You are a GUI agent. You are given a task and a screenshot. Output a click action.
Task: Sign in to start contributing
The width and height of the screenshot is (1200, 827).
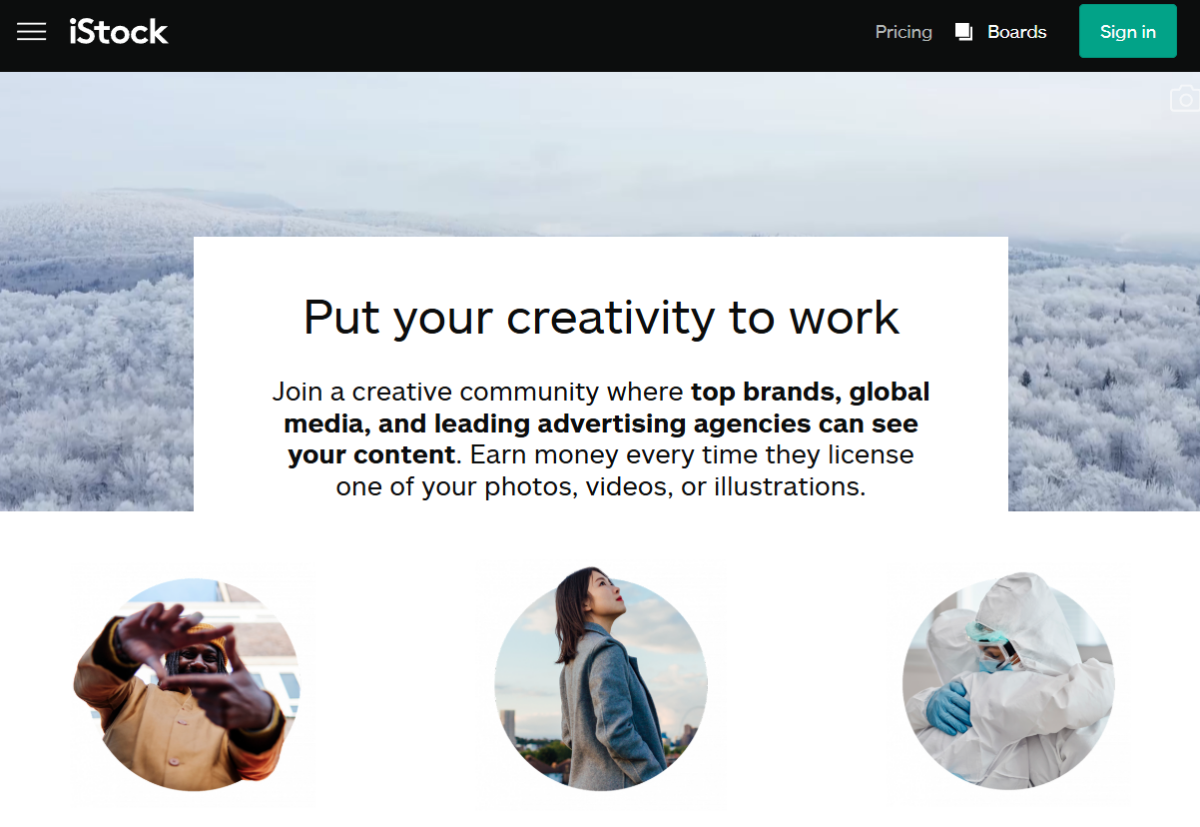point(1127,31)
